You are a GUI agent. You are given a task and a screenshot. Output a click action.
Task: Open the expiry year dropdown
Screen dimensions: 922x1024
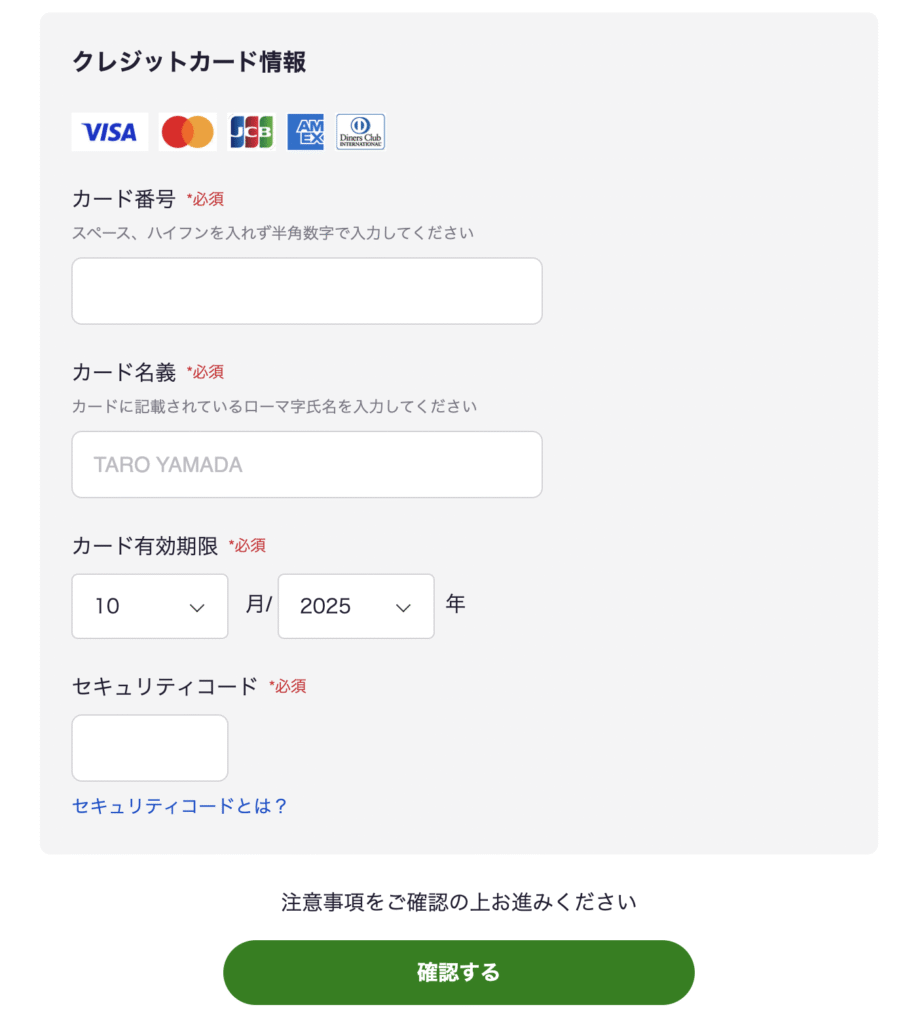click(356, 606)
